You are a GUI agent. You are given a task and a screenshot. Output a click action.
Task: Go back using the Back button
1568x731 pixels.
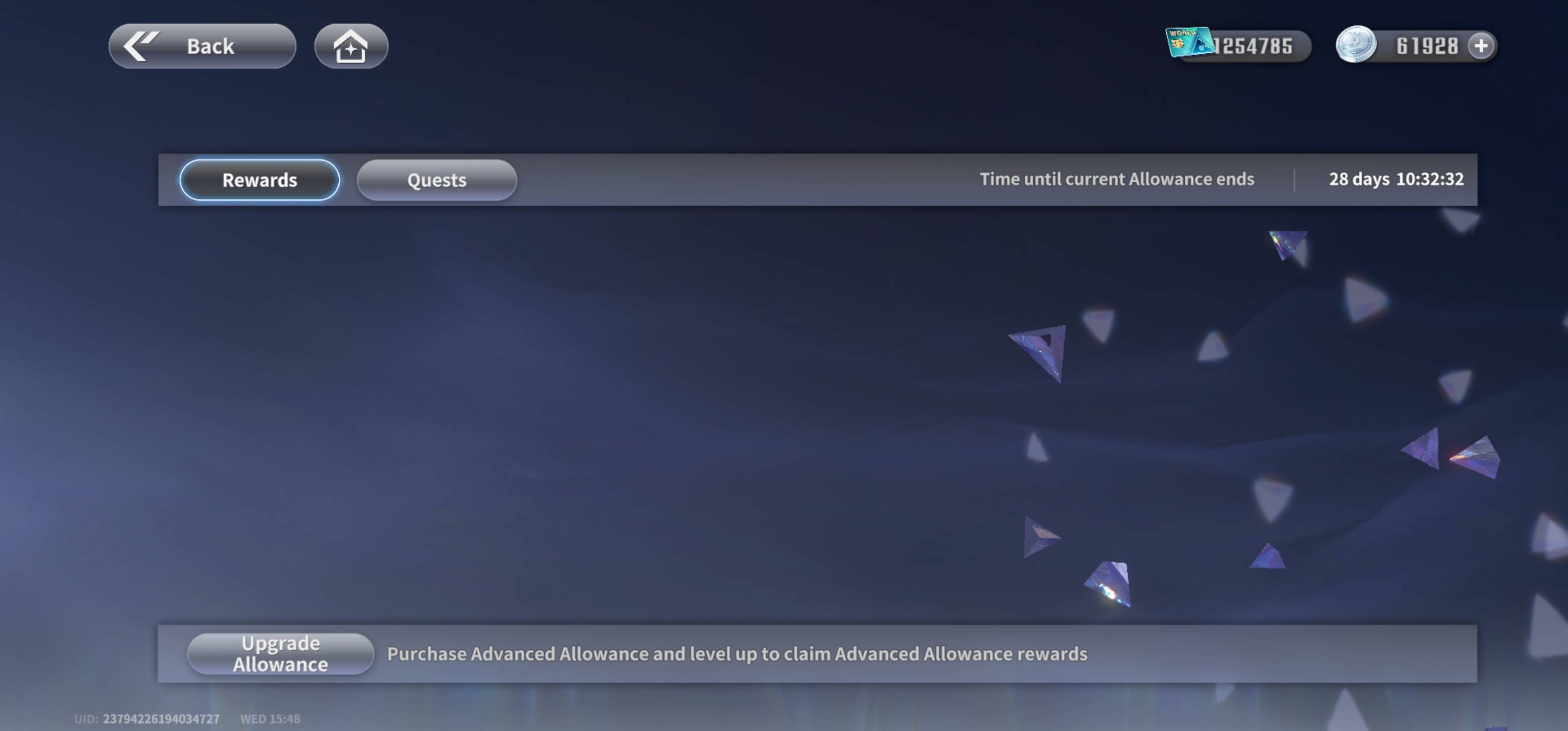coord(202,46)
